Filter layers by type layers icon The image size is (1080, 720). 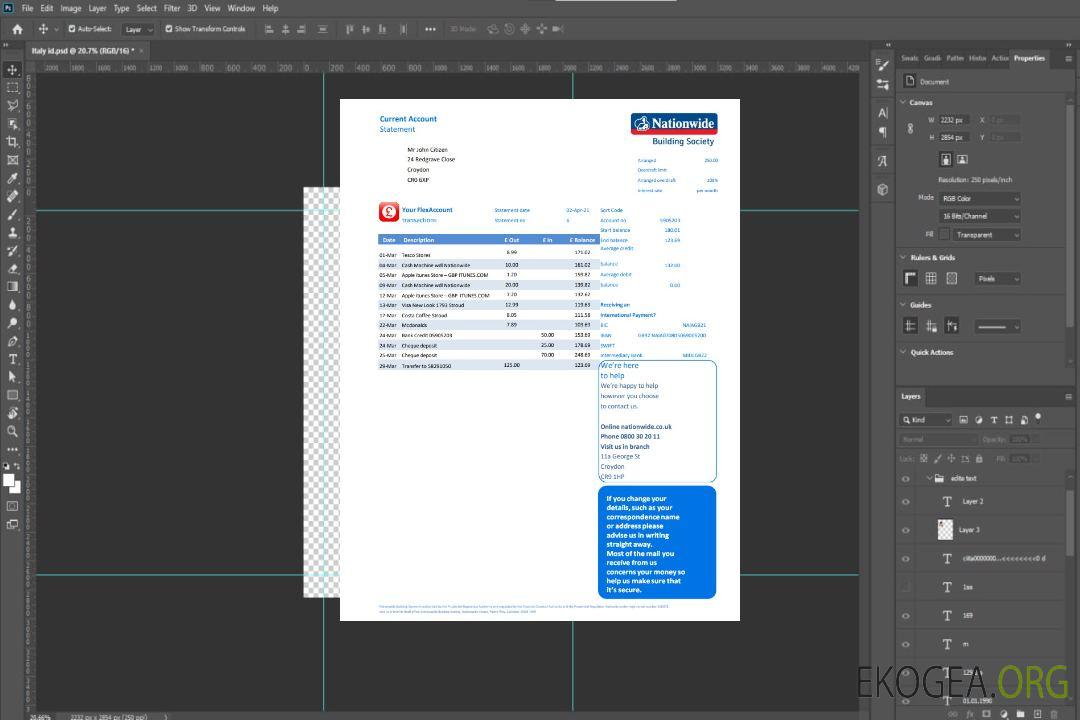tap(994, 420)
